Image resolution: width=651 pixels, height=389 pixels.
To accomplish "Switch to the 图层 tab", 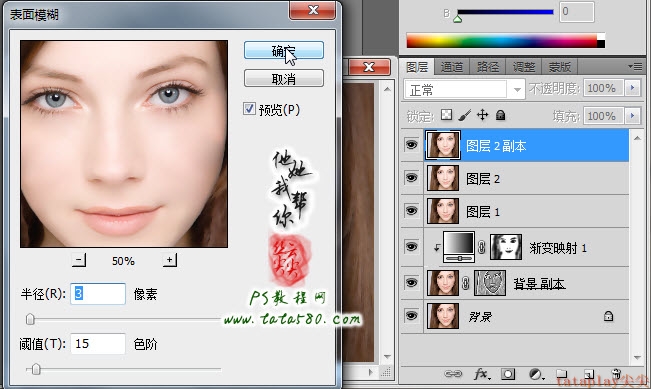I will tap(417, 67).
